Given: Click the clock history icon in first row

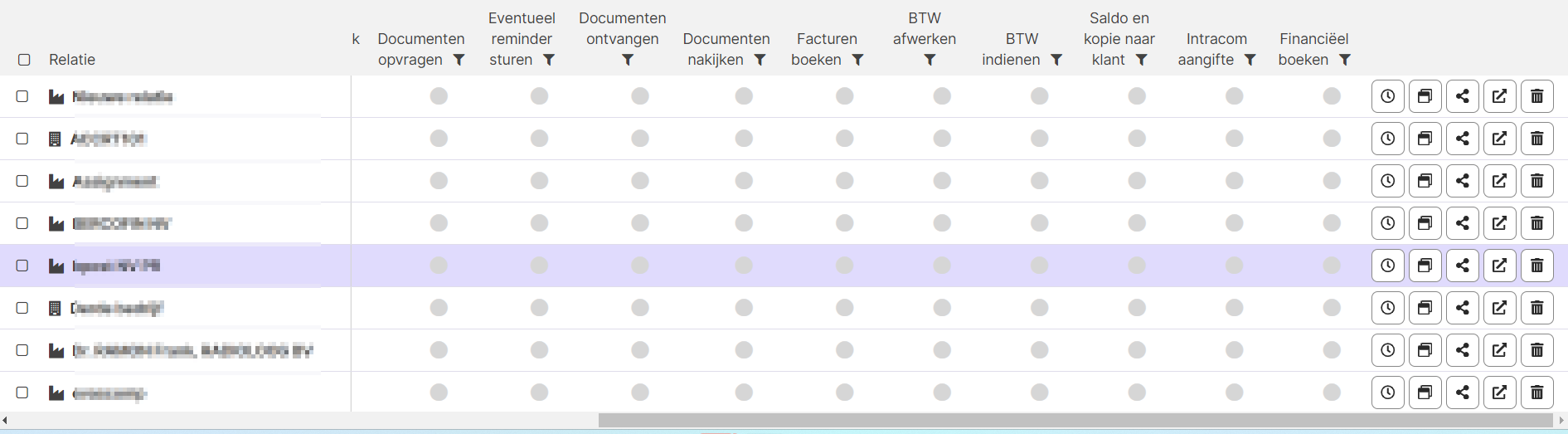Looking at the screenshot, I should [1387, 96].
